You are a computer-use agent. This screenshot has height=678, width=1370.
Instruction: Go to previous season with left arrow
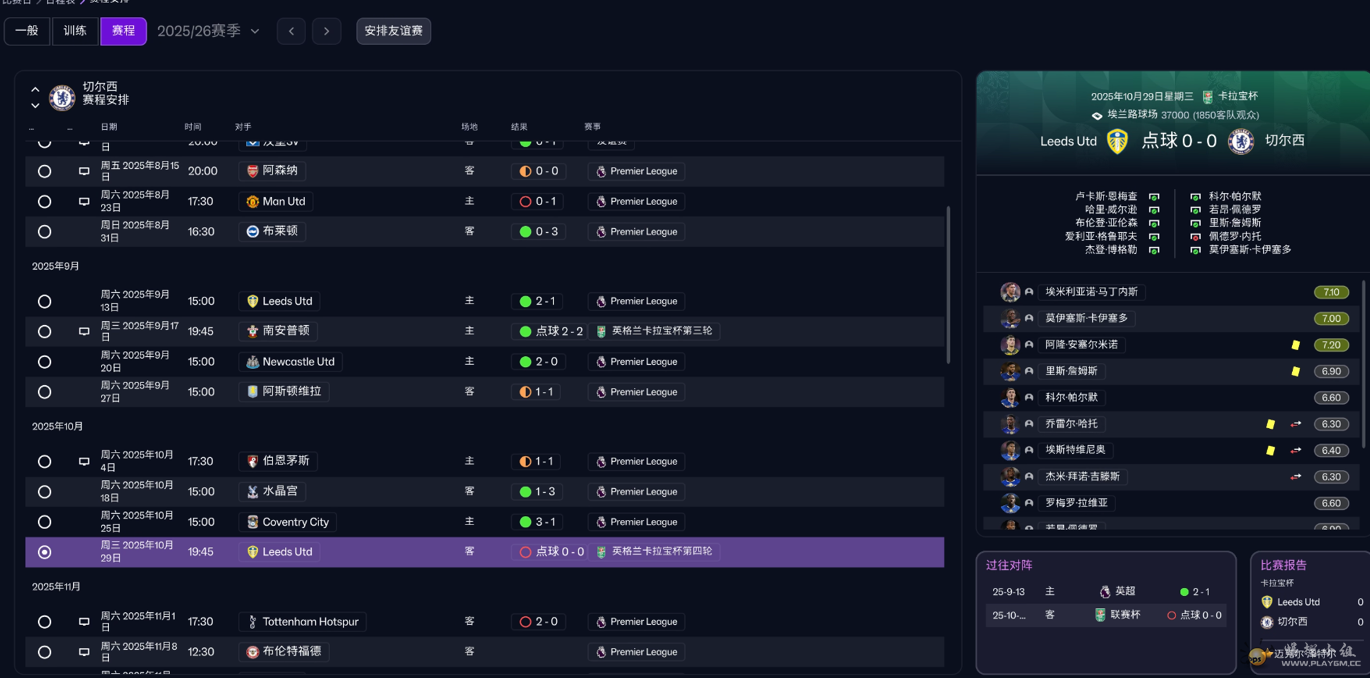291,31
